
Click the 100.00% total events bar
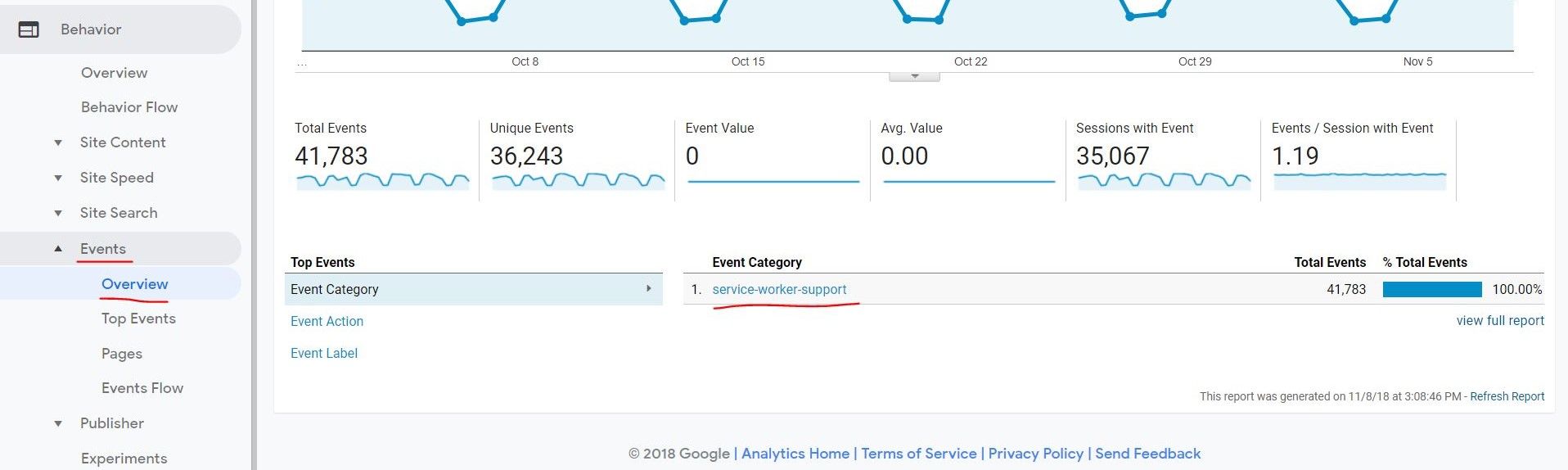click(x=1432, y=289)
